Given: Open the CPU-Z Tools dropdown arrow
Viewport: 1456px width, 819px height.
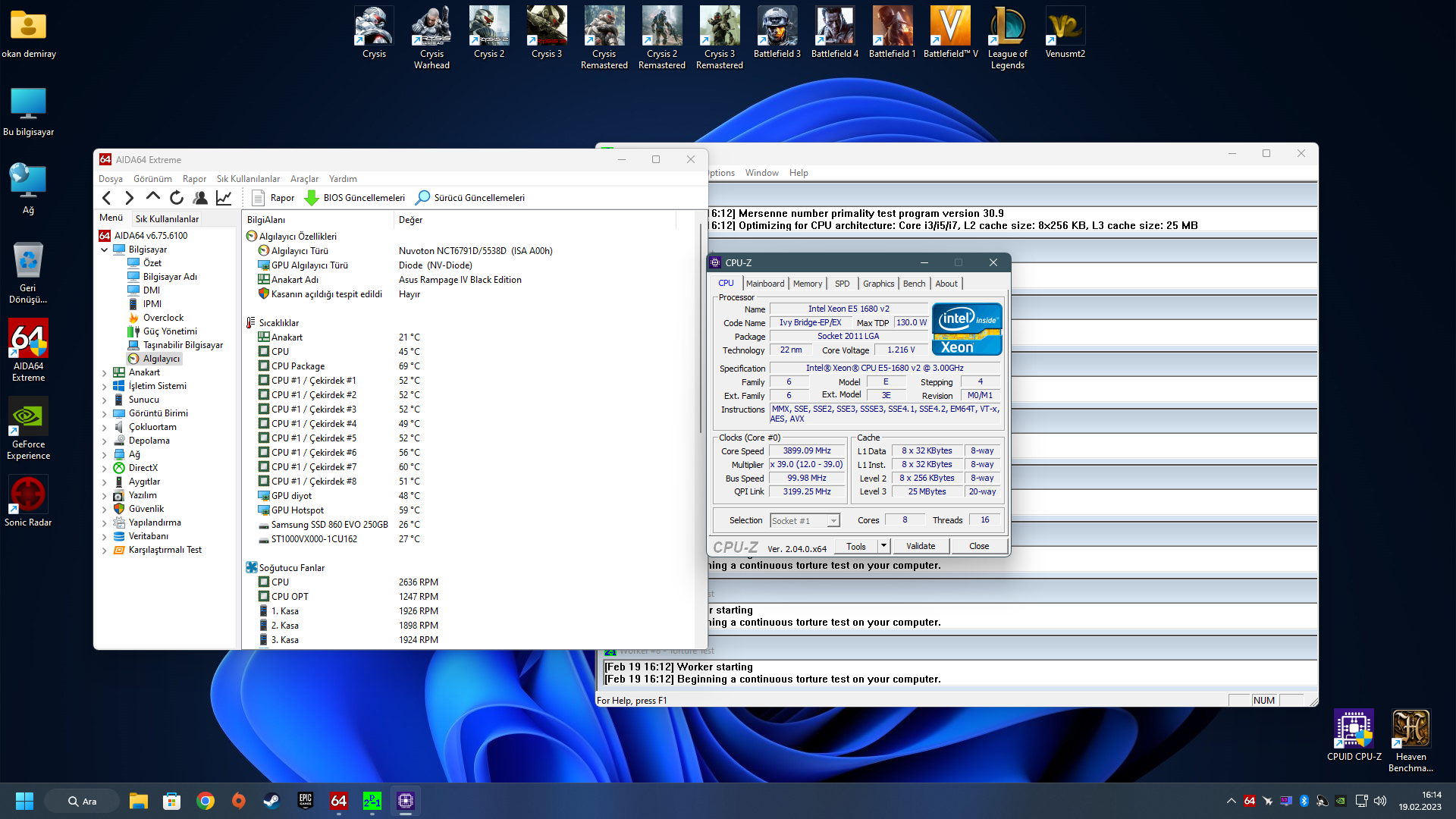Looking at the screenshot, I should [883, 546].
